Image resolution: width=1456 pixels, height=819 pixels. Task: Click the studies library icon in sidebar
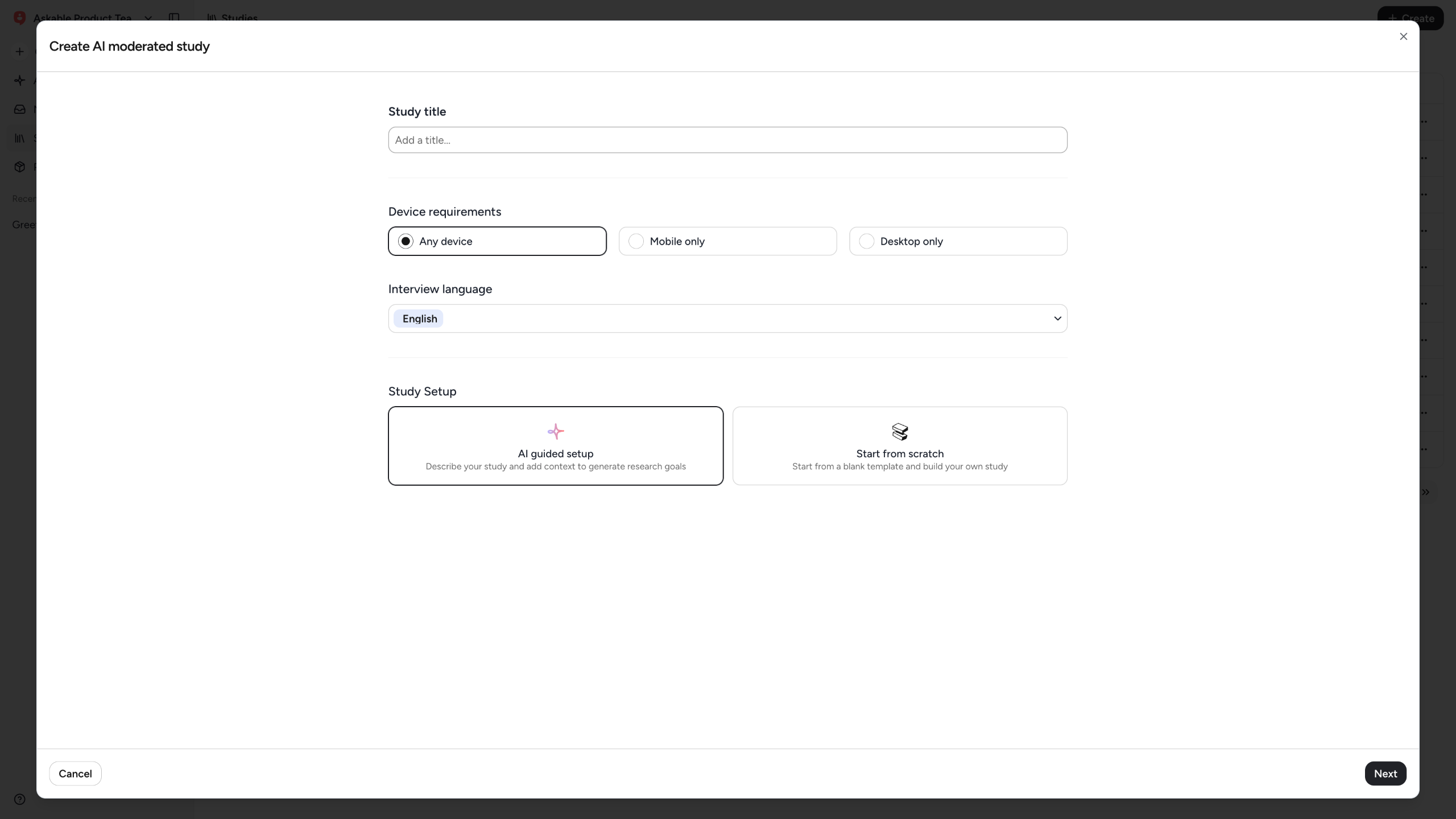[20, 138]
